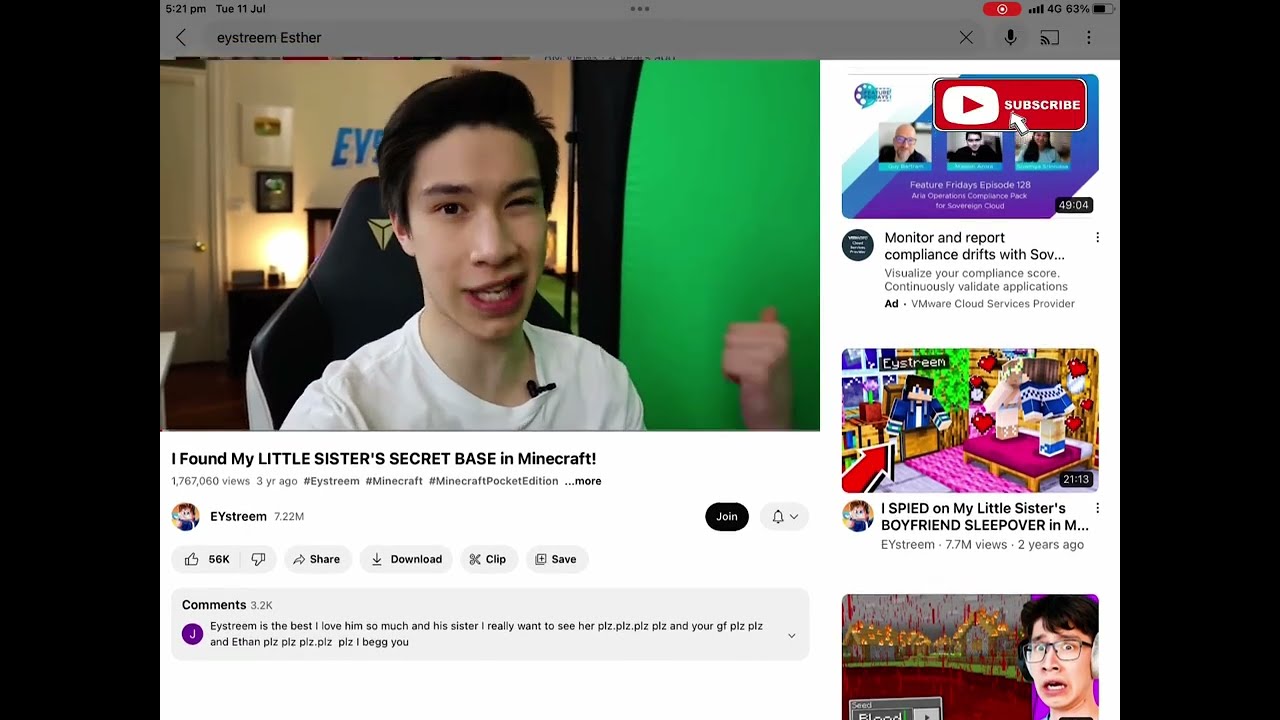Image resolution: width=1280 pixels, height=720 pixels.
Task: Click the Subscribe graphic on ad thumbnail
Action: pos(1010,105)
